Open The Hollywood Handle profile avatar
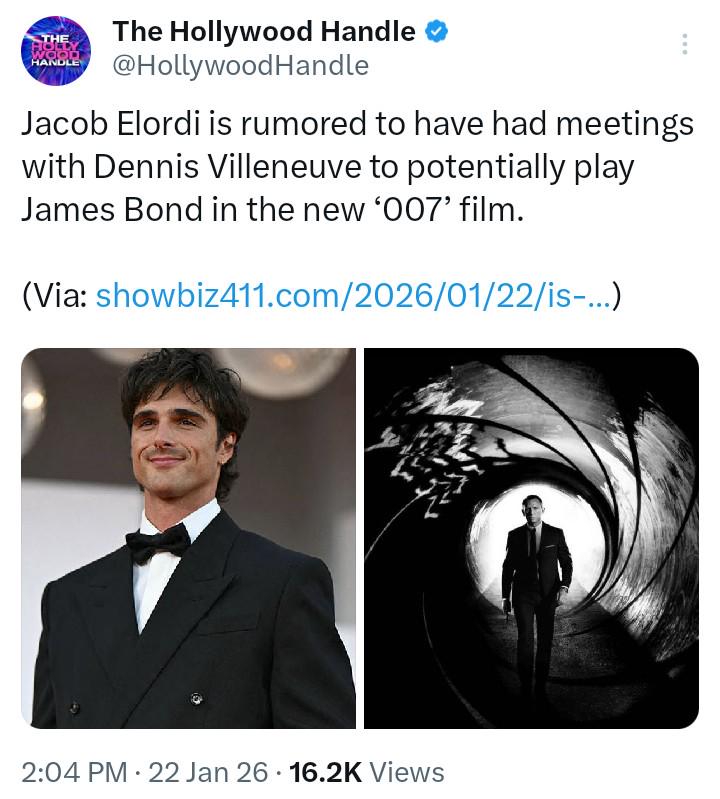720x799 pixels. tap(56, 50)
